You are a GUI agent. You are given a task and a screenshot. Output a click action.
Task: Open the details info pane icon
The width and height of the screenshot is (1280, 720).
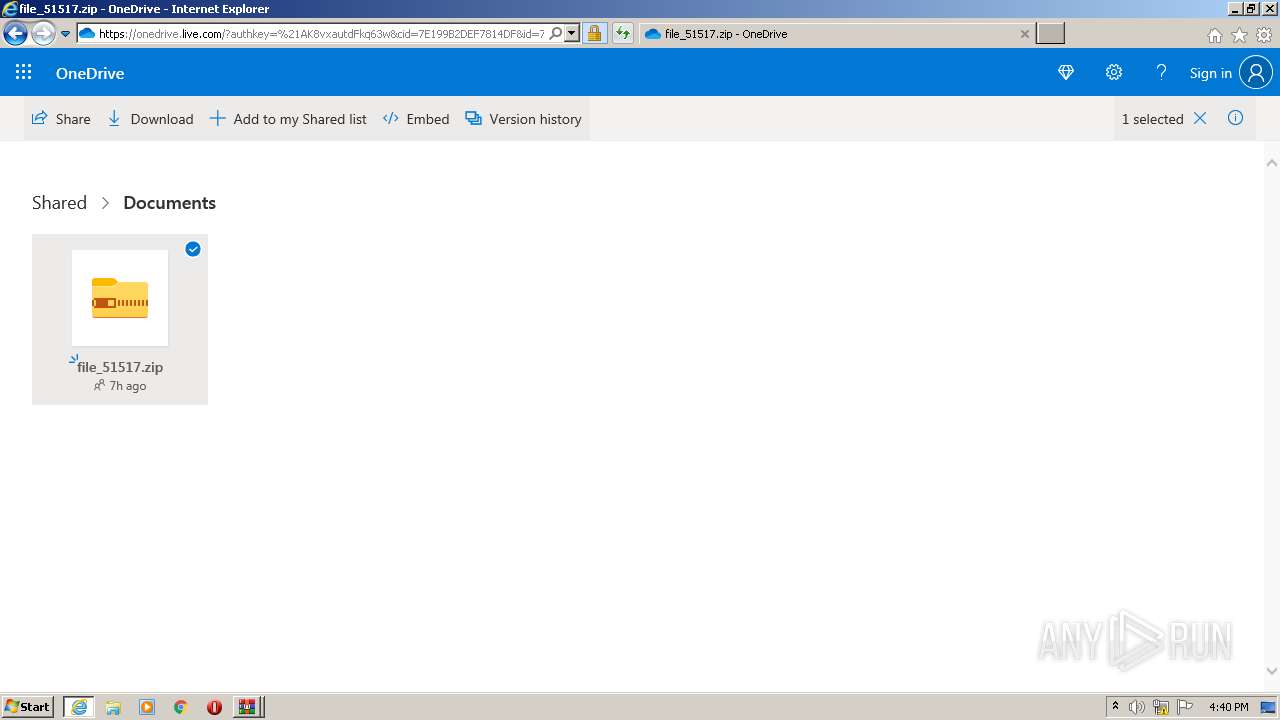click(1236, 118)
